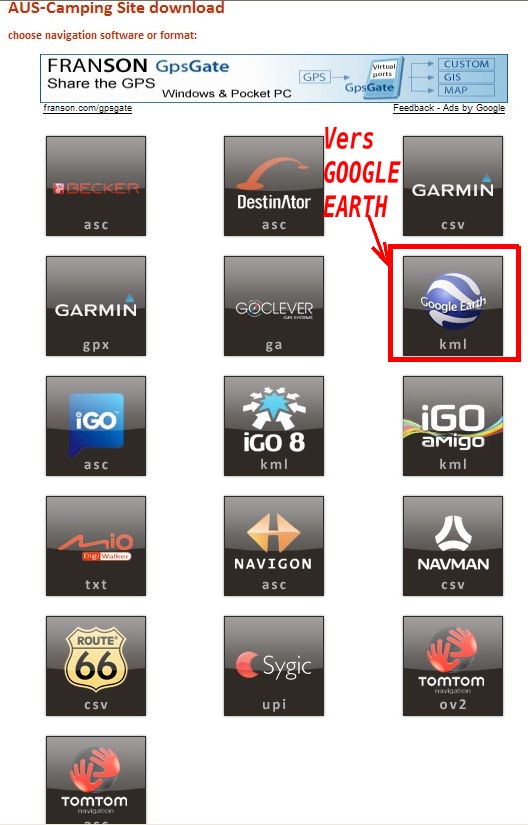This screenshot has height=825, width=528.
Task: Click the Mio DigiWalker txt tile
Action: [96, 546]
